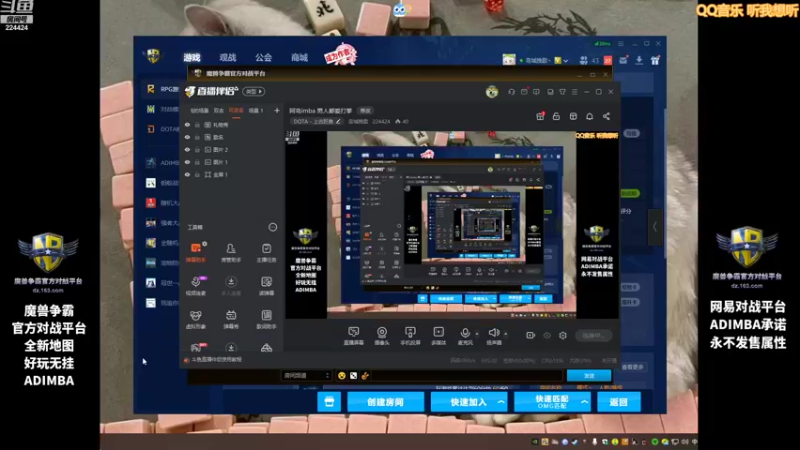Open 弹幕秀 tool icon
This screenshot has width=800, height=450.
(231, 319)
